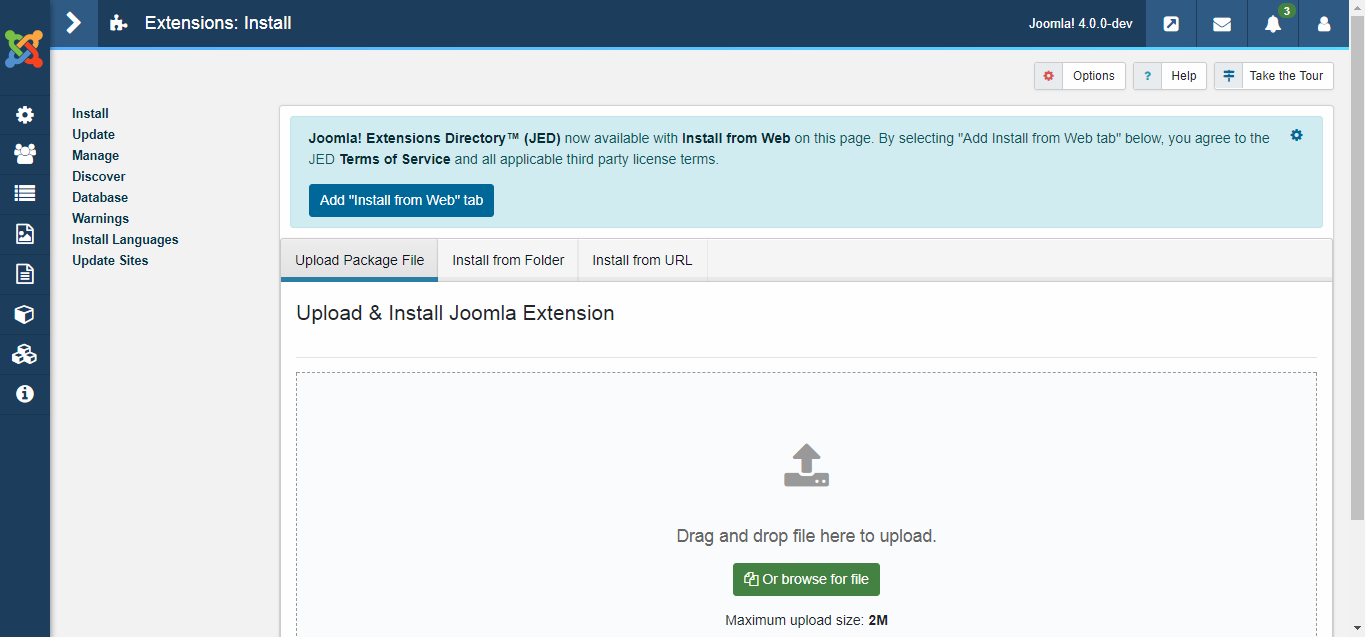
Task: Select Update Sites in submenu
Action: 110,260
